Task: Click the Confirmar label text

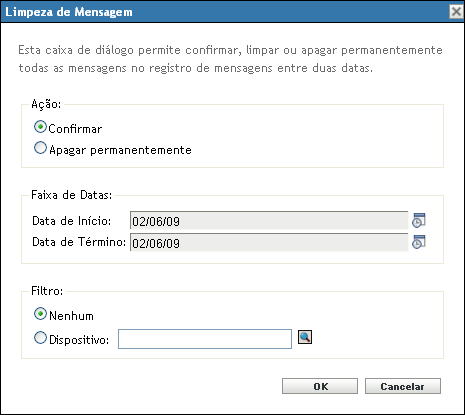Action: [x=75, y=129]
